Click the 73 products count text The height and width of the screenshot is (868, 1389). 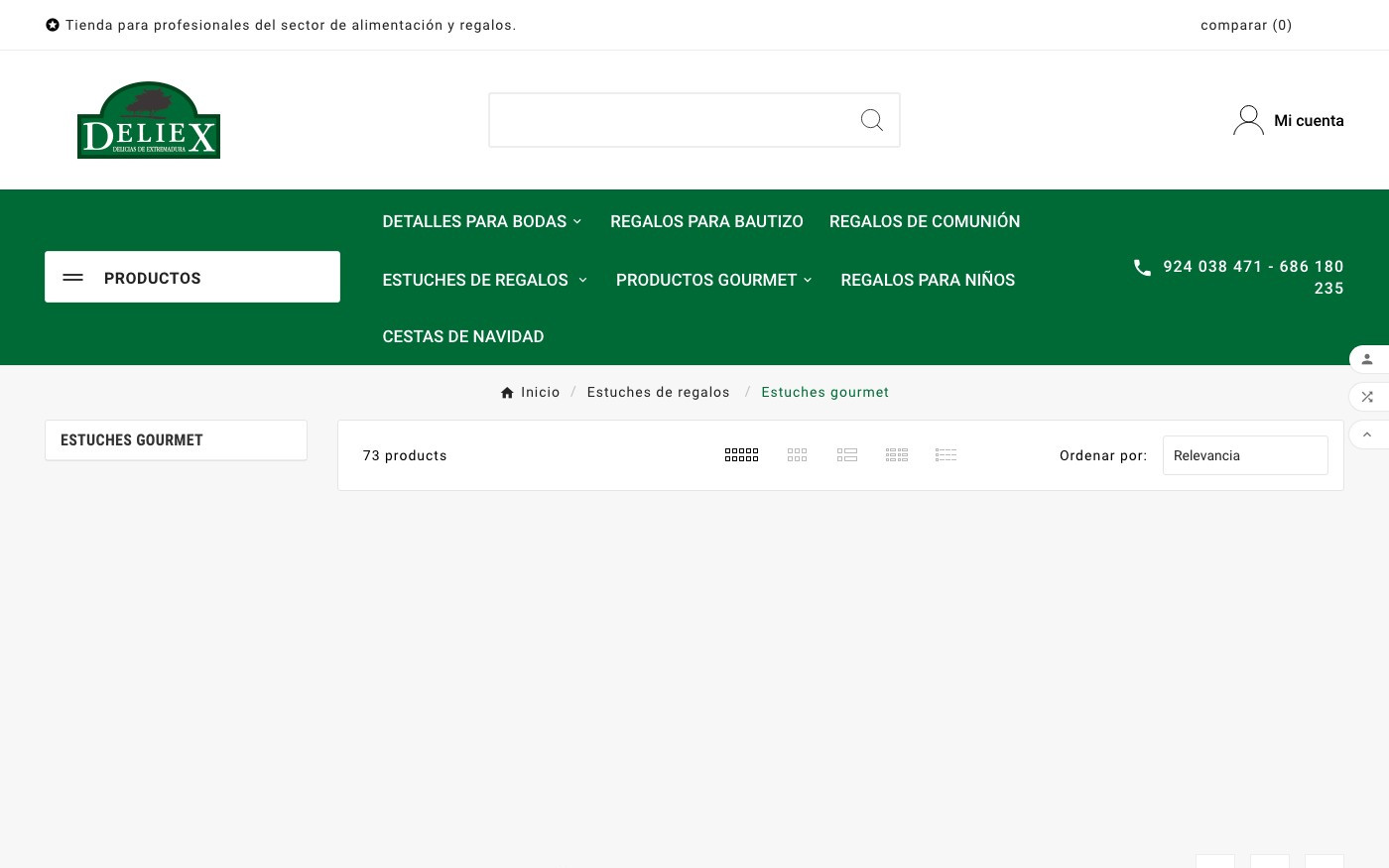click(405, 455)
